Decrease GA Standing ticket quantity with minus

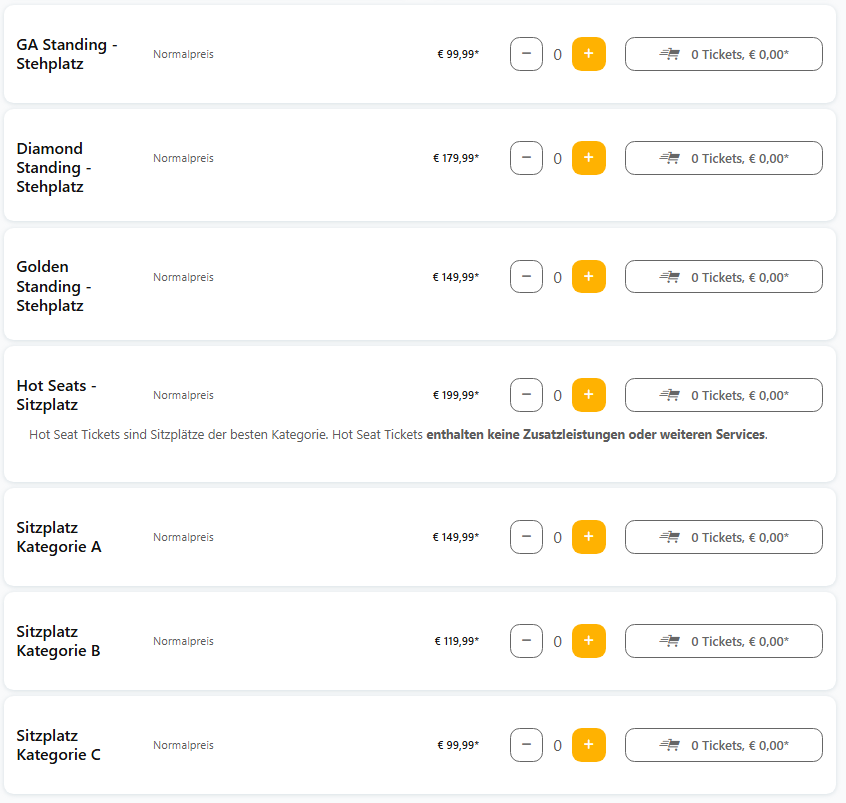pos(526,54)
